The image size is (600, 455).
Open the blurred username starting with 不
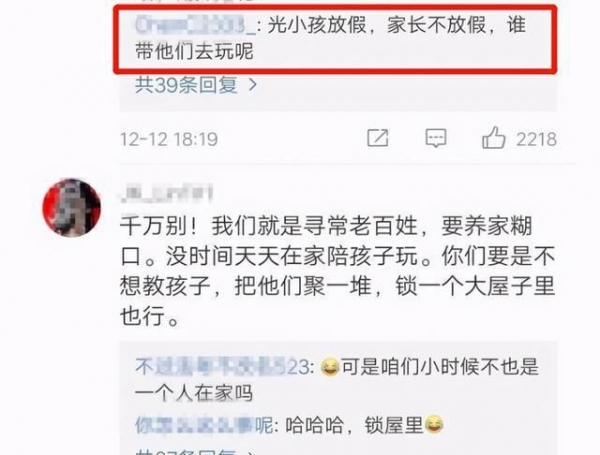(x=222, y=367)
